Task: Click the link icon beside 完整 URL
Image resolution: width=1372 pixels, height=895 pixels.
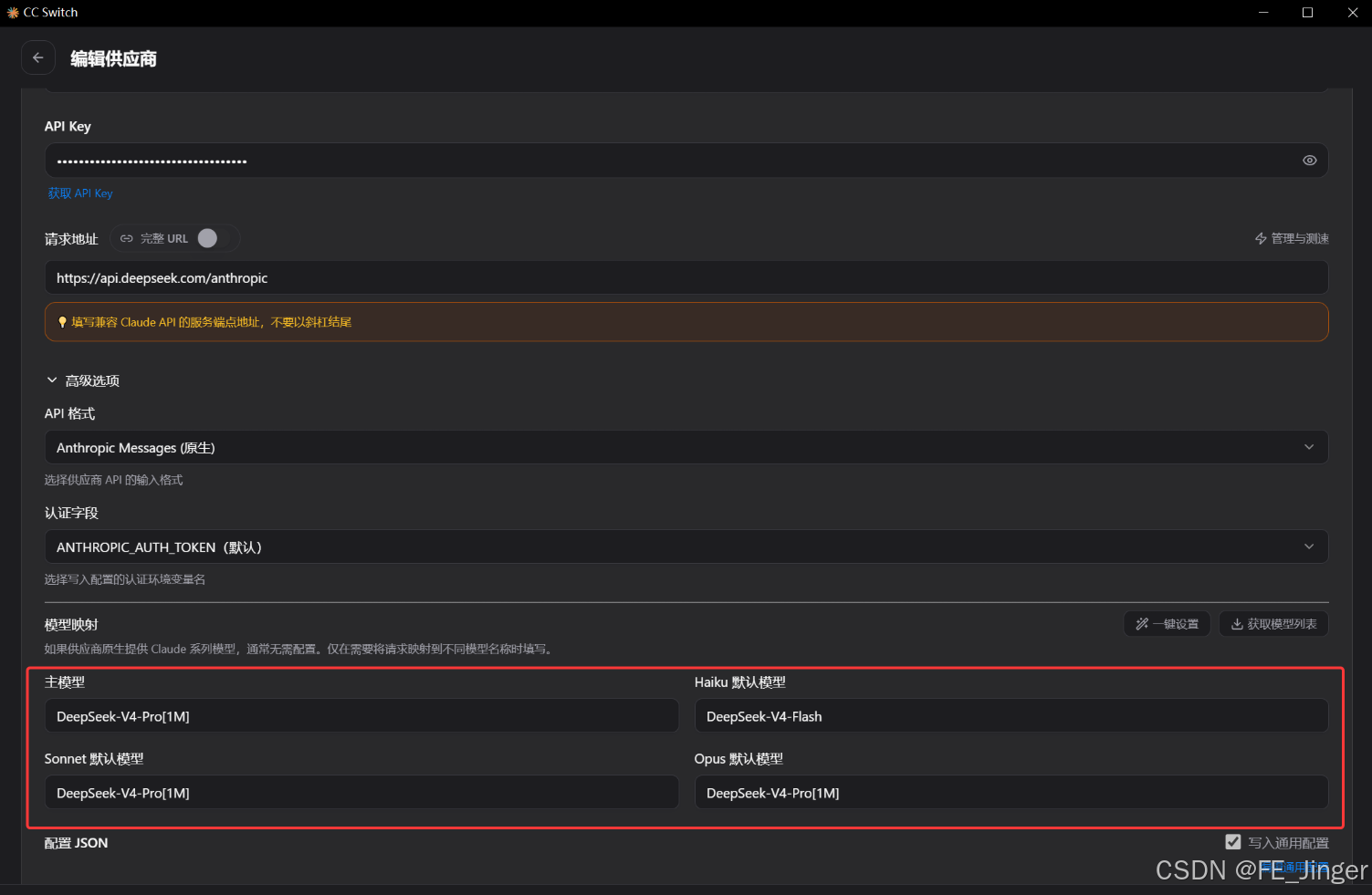Action: [127, 238]
